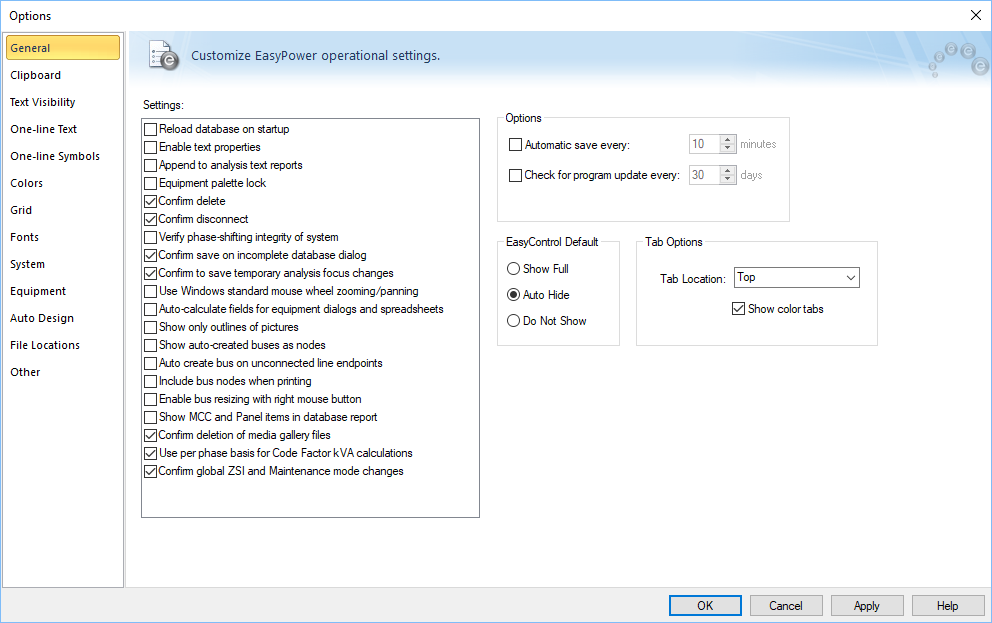This screenshot has width=992, height=623.
Task: Select the Auto Design category
Action: 42,318
